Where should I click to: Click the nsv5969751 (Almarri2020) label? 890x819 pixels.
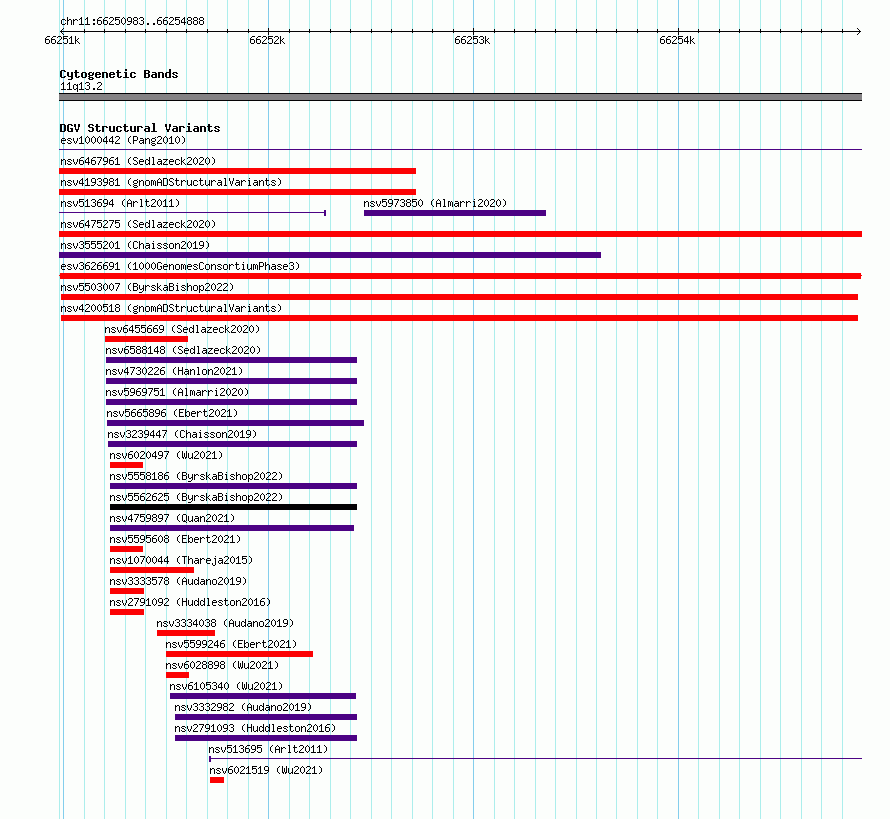pyautogui.click(x=177, y=392)
